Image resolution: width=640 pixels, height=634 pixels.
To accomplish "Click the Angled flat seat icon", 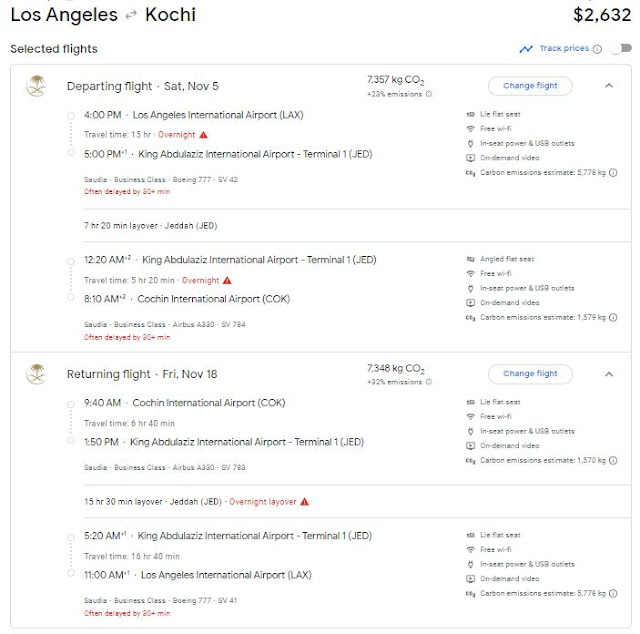I will coord(471,259).
